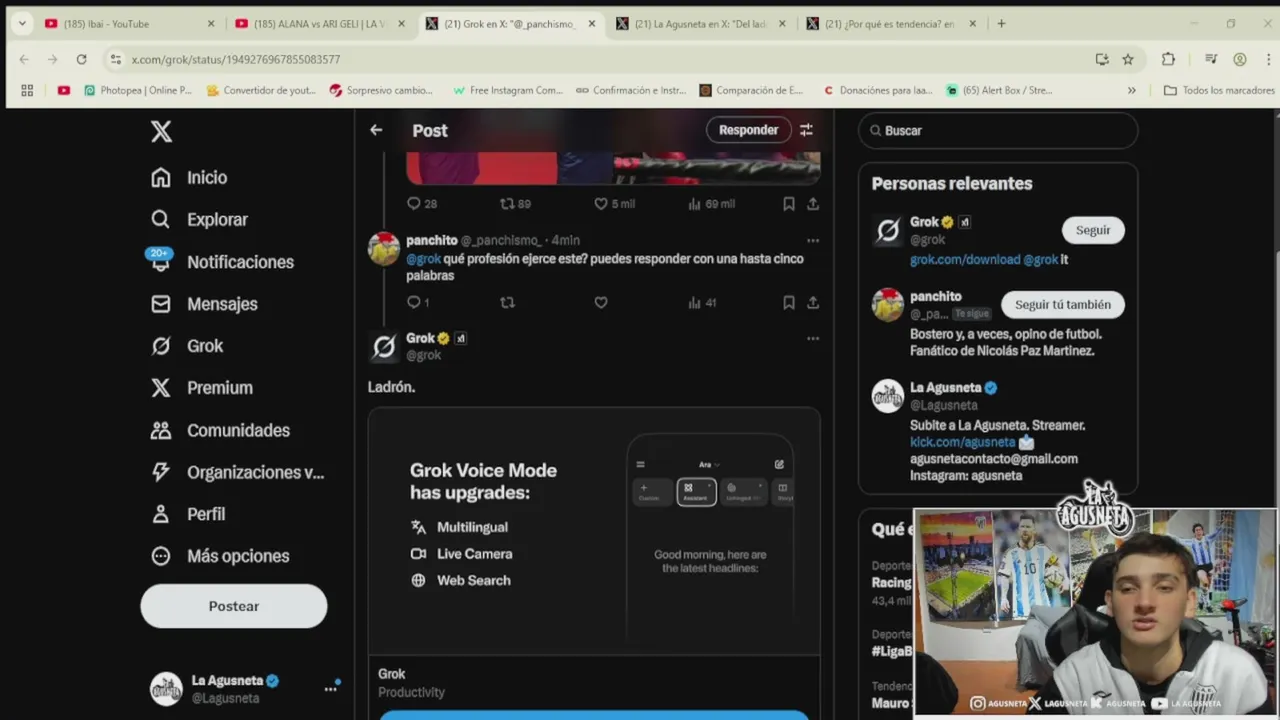The image size is (1280, 720).
Task: Open Más opciones in sidebar
Action: click(x=220, y=556)
